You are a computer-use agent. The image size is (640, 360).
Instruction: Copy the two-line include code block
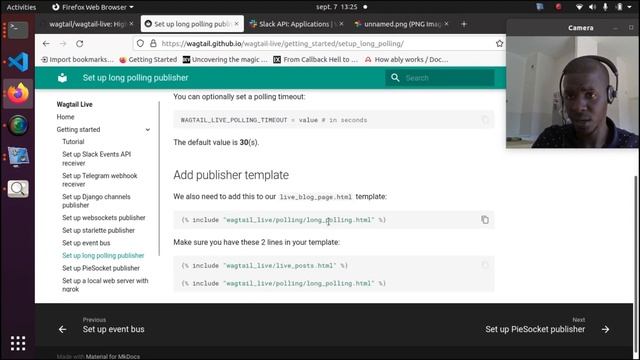coord(485,265)
